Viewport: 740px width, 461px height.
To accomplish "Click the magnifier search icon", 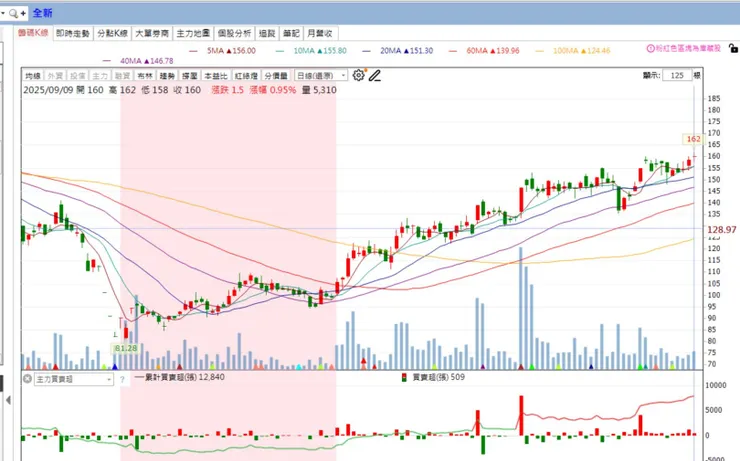I will pos(13,13).
